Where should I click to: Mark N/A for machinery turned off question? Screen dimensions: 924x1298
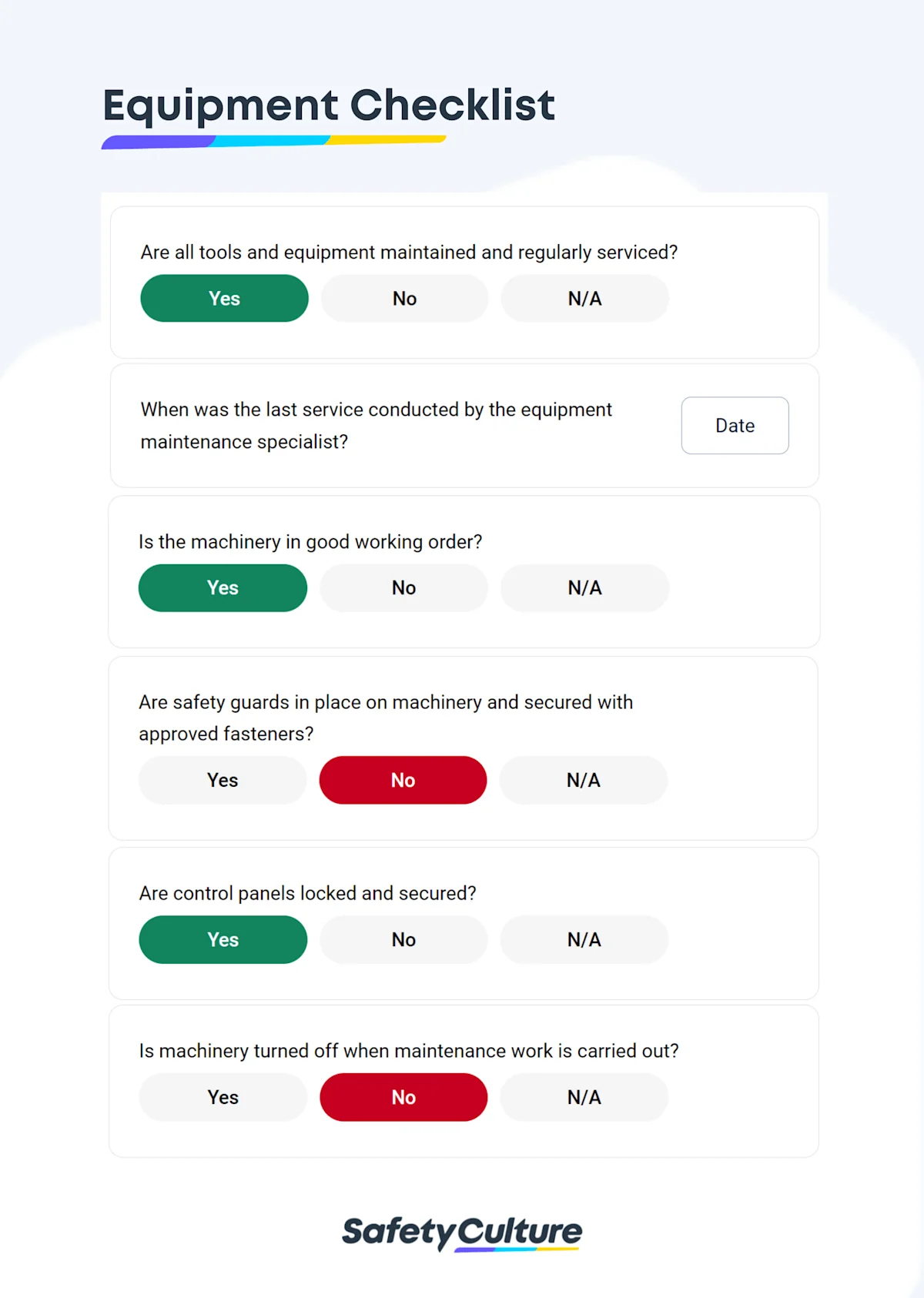[x=584, y=1098]
